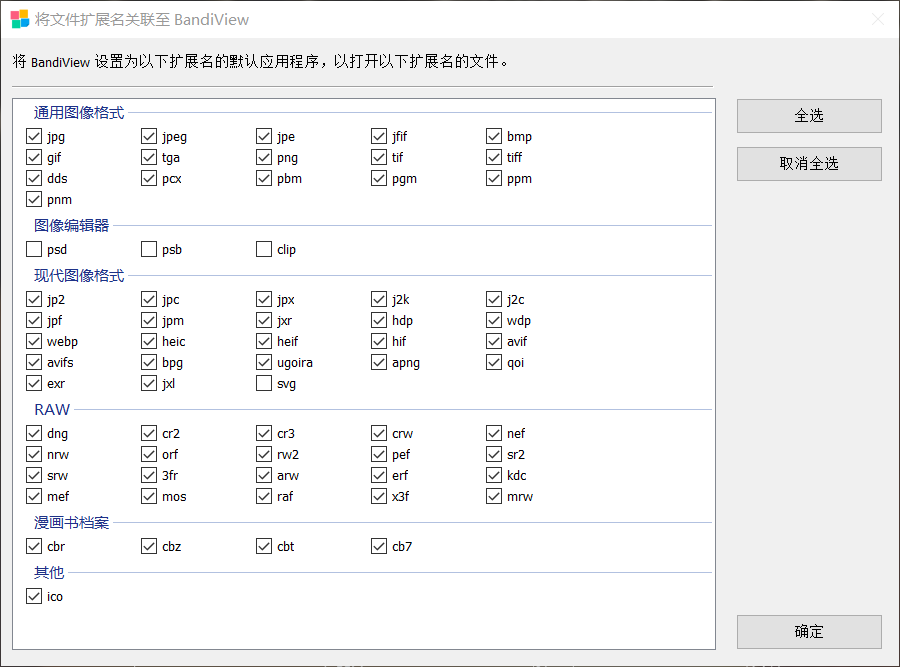Uncheck the jpe extension

[264, 136]
